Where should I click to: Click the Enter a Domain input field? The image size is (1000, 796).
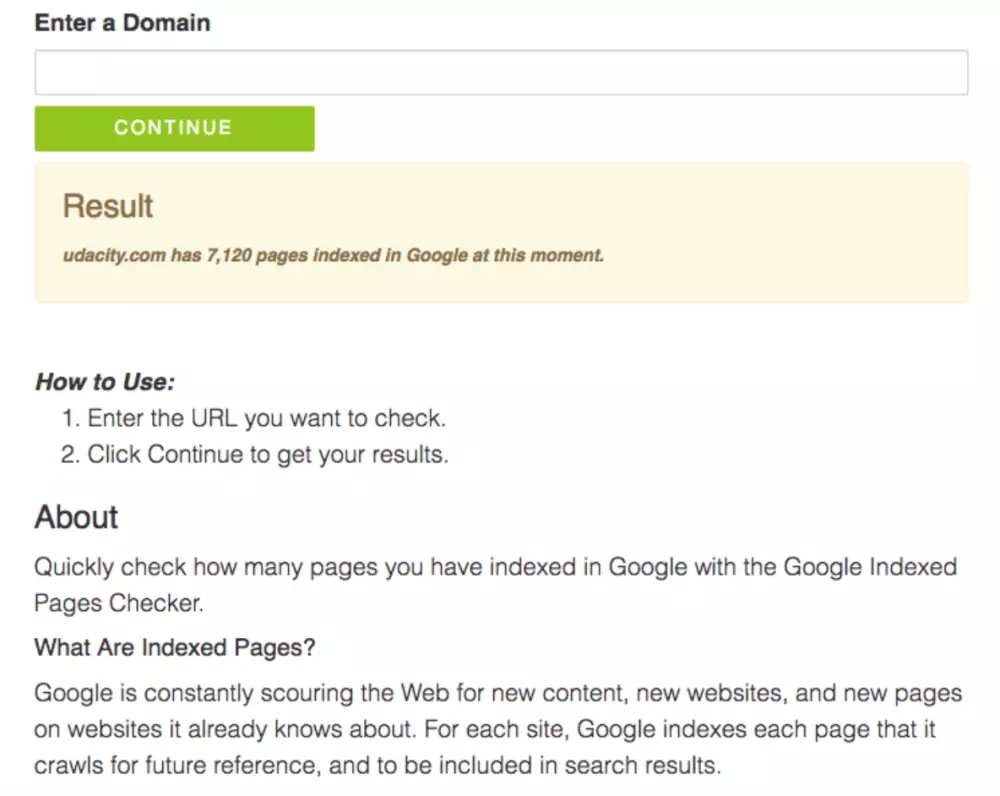coord(500,73)
